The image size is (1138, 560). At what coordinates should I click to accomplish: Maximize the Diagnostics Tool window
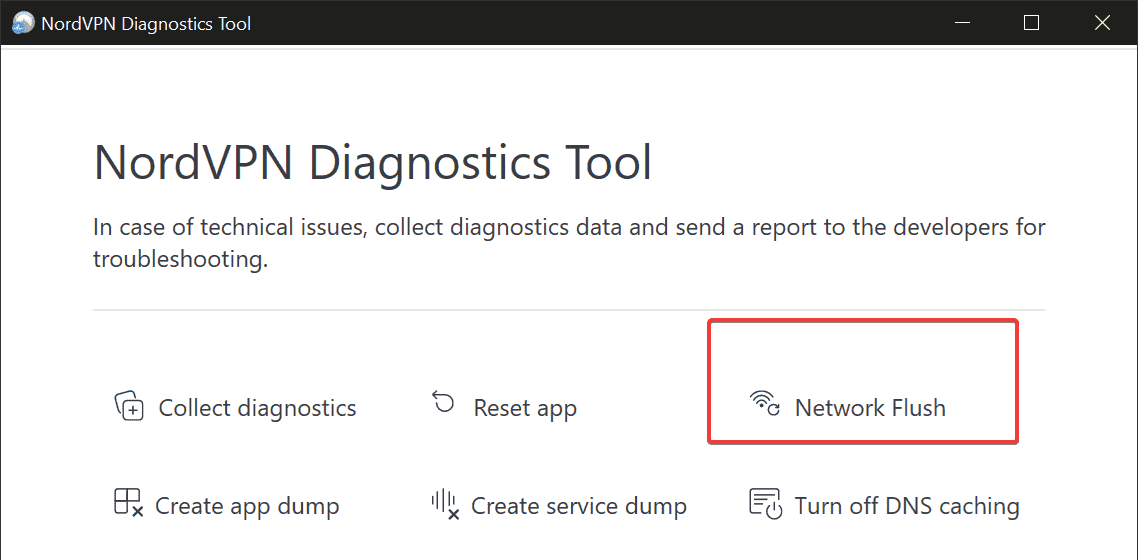(1031, 23)
